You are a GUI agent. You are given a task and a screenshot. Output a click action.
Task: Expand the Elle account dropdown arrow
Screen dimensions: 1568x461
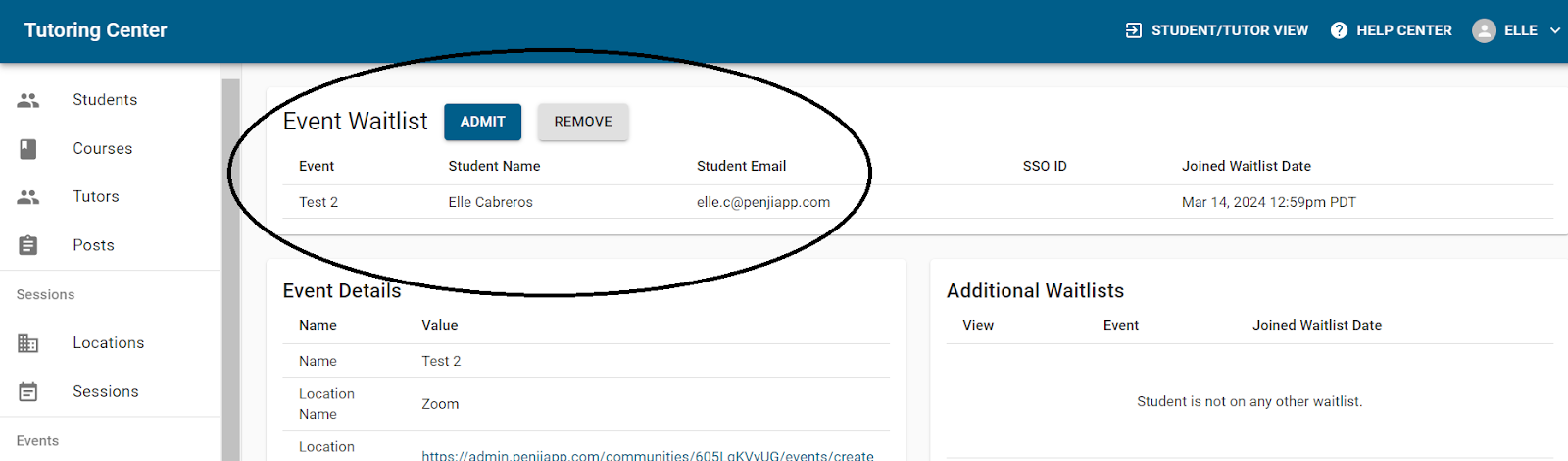1554,30
